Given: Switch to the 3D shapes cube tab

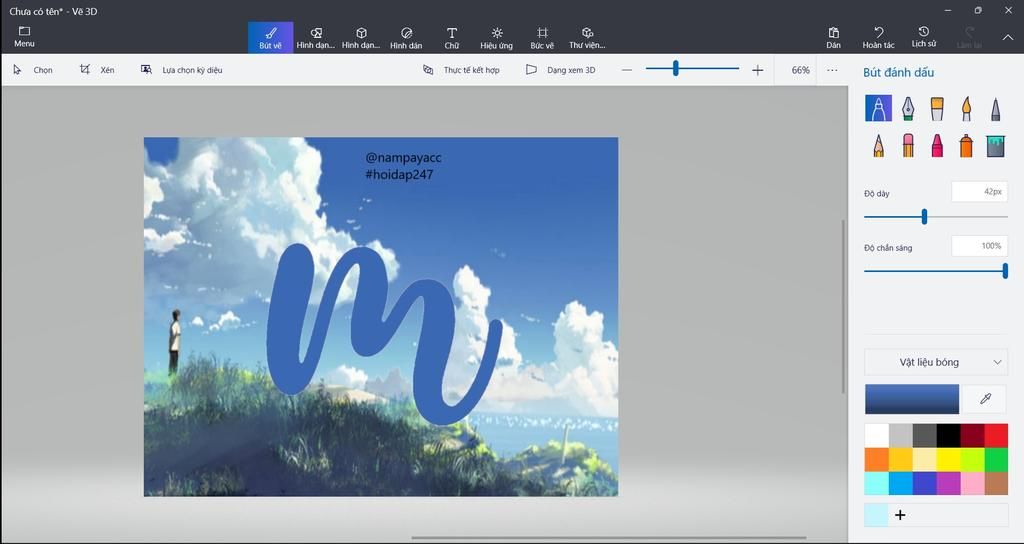Looking at the screenshot, I should click(x=361, y=37).
